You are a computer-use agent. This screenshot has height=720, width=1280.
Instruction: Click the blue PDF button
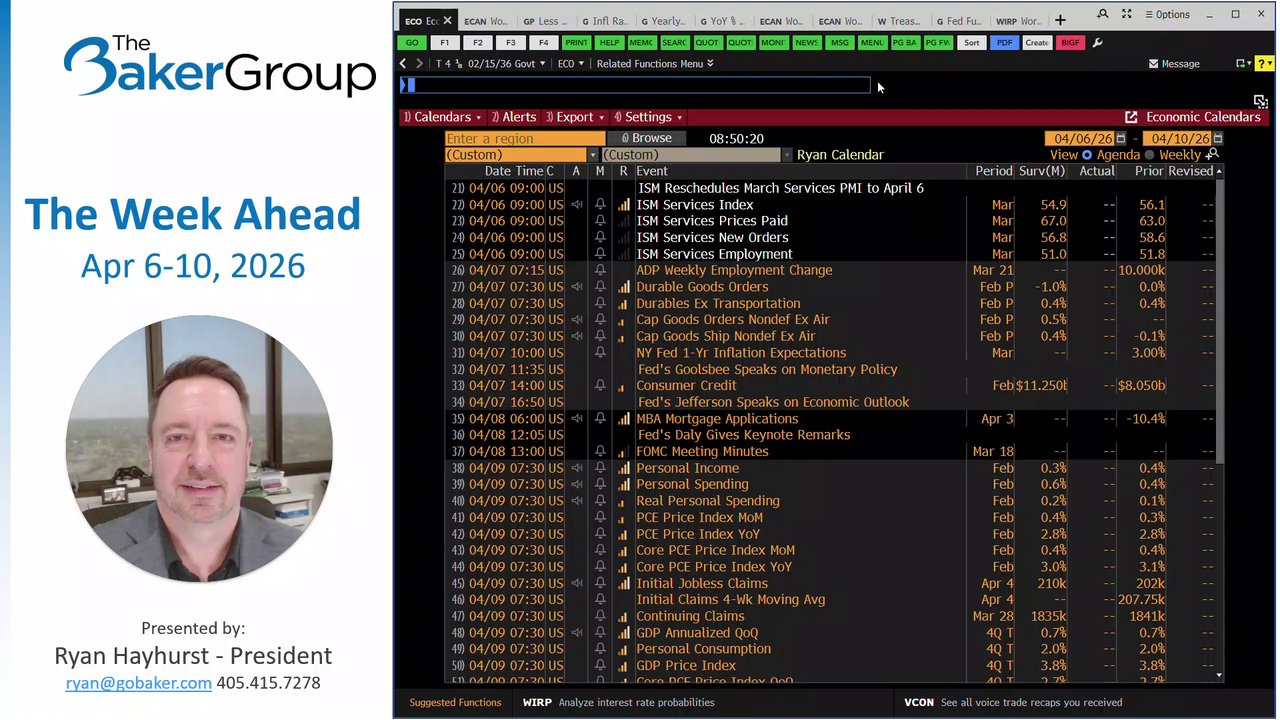[x=1004, y=43]
